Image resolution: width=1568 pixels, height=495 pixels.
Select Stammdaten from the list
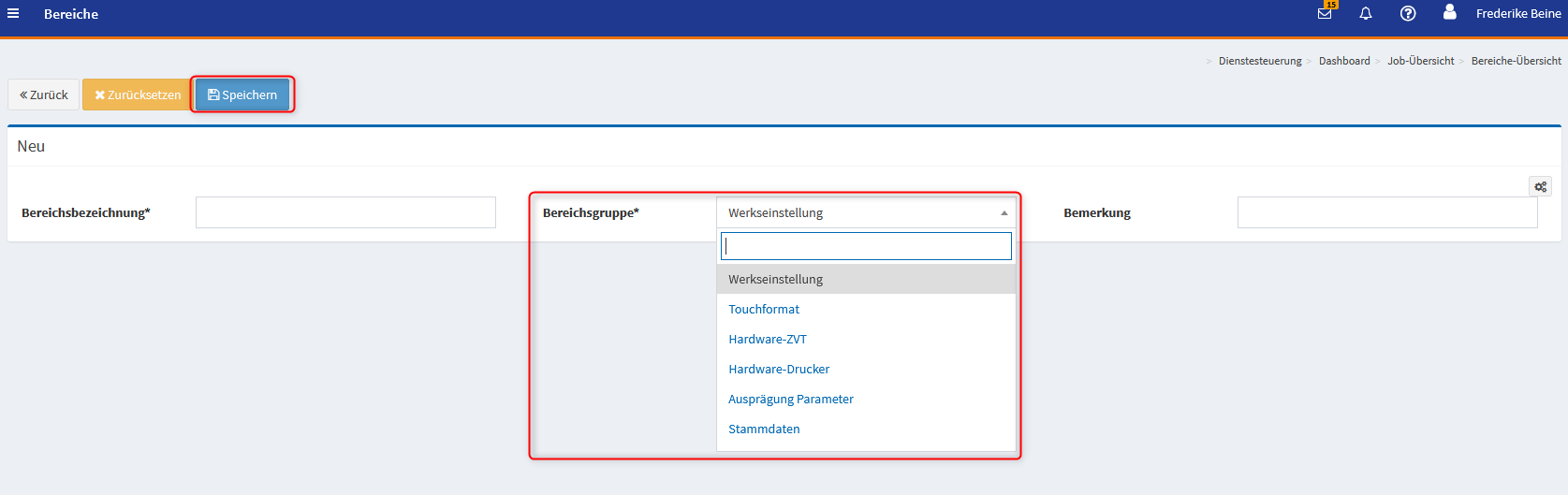(764, 429)
